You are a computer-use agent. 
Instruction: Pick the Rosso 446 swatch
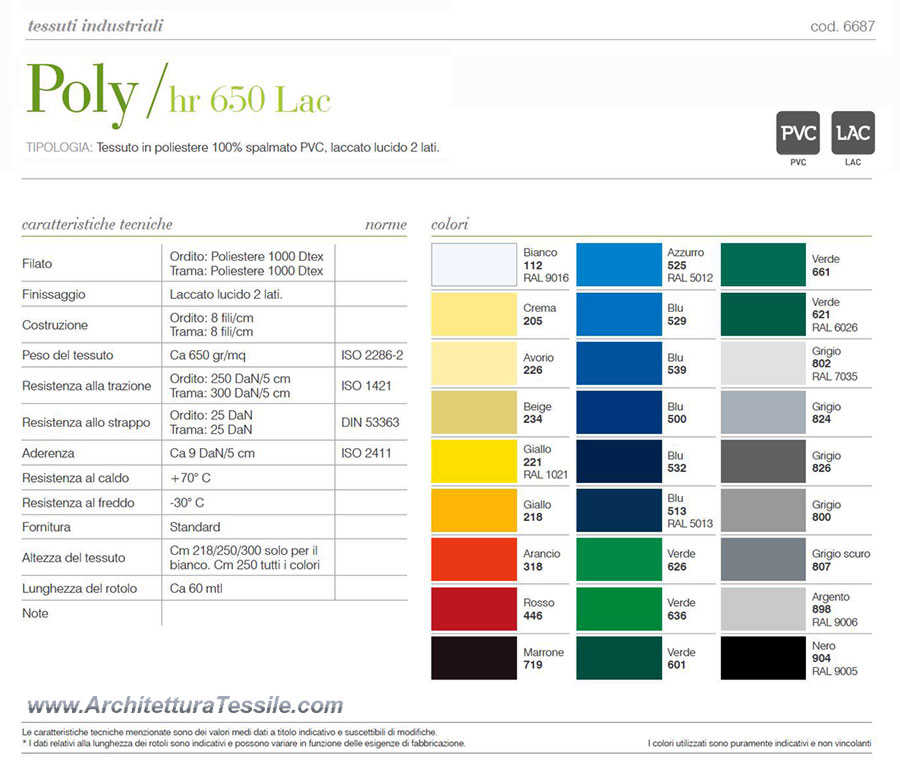pos(474,608)
